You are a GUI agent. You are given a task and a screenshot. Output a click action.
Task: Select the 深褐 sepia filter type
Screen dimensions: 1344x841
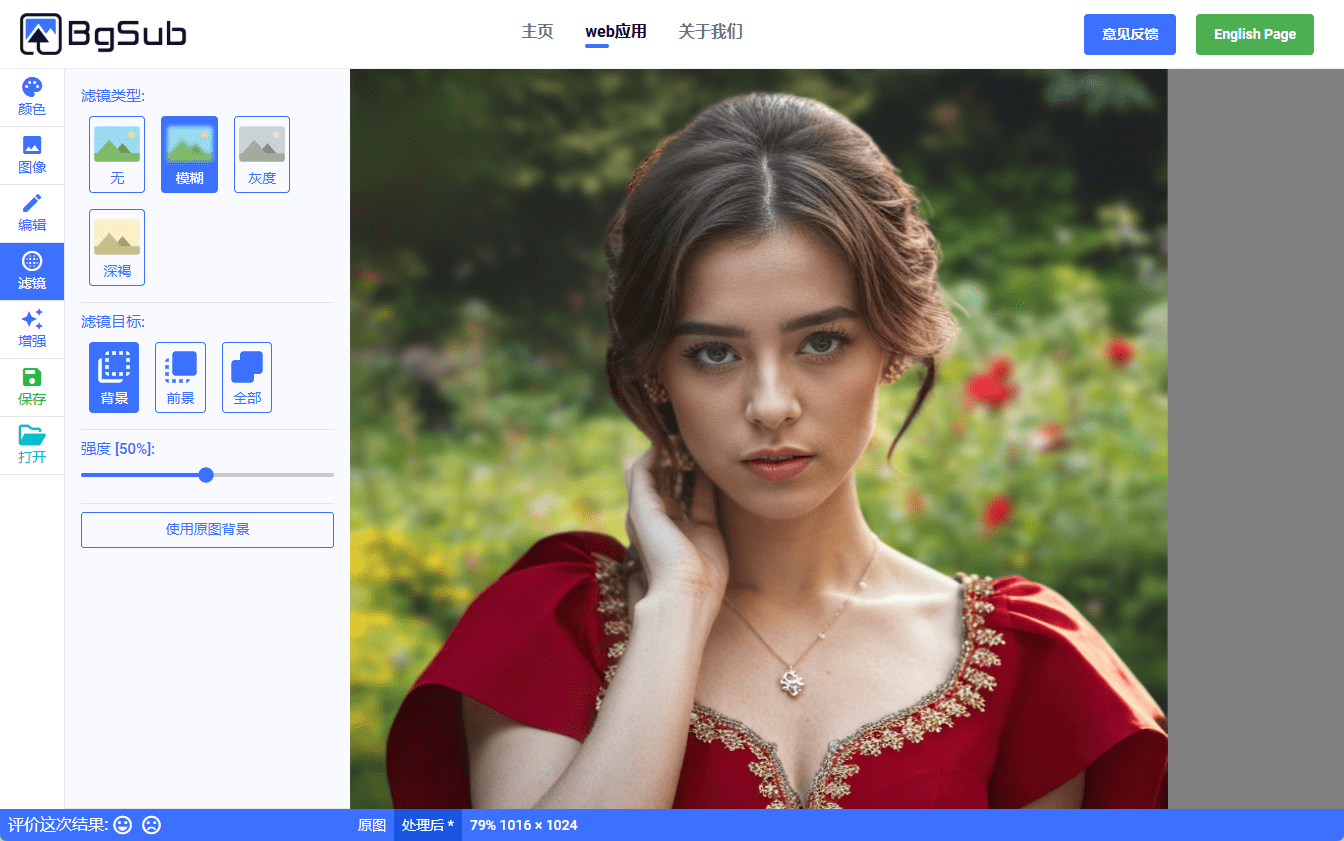pyautogui.click(x=117, y=247)
